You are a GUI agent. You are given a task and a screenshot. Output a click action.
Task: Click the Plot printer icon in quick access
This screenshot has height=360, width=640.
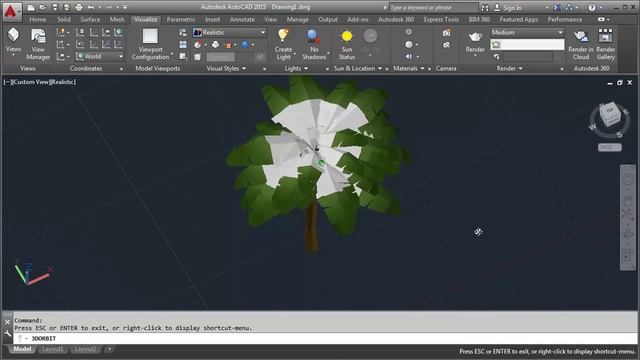[79, 7]
